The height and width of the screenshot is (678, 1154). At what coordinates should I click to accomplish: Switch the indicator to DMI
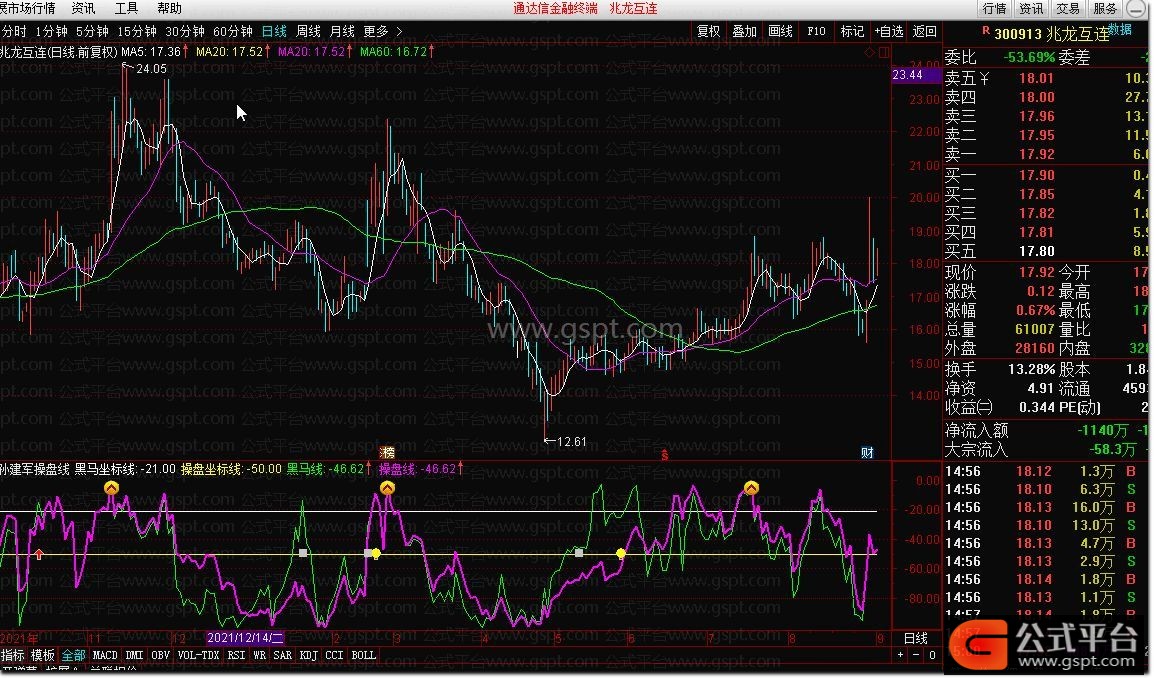point(134,655)
